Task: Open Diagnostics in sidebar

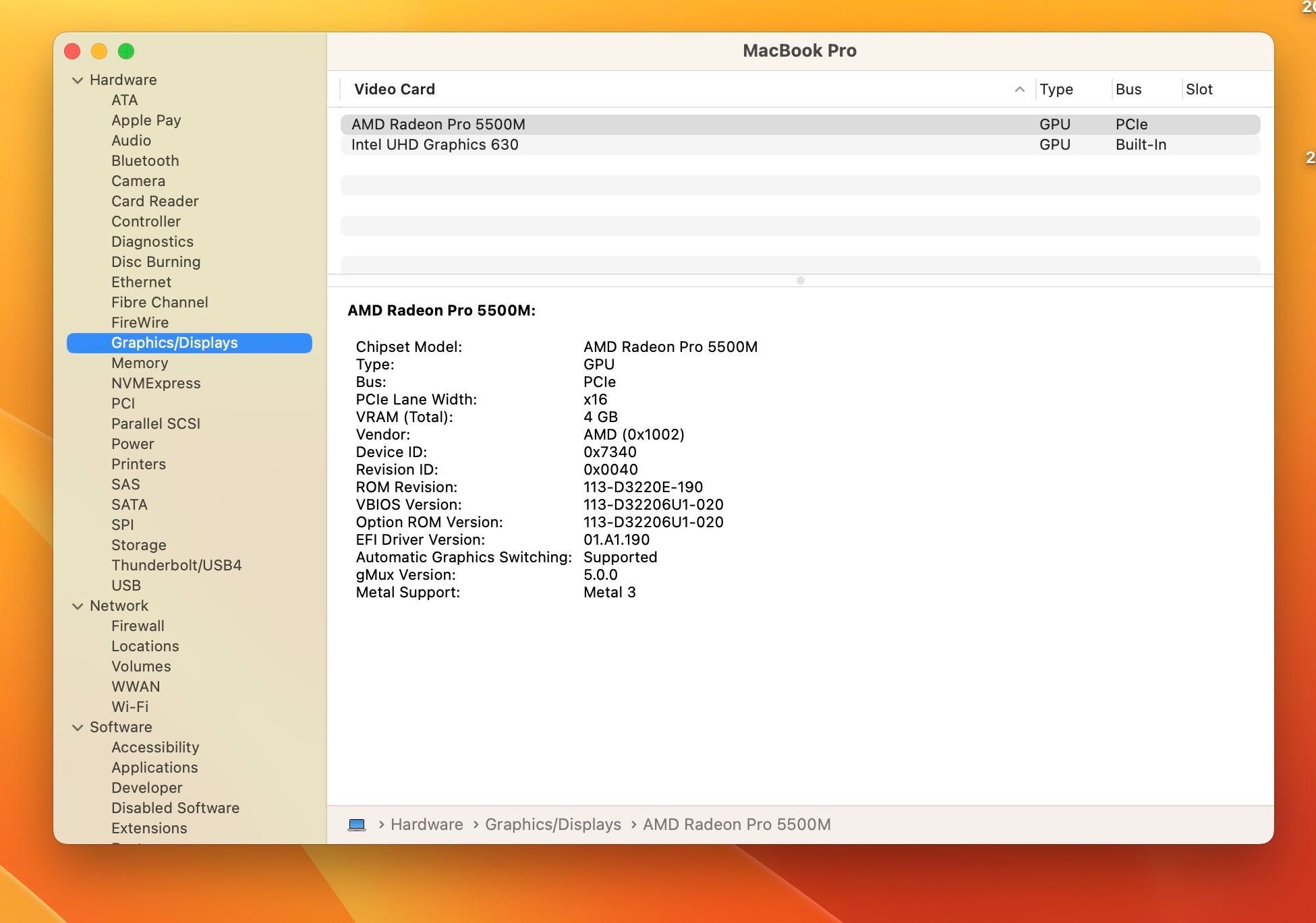Action: coord(152,241)
